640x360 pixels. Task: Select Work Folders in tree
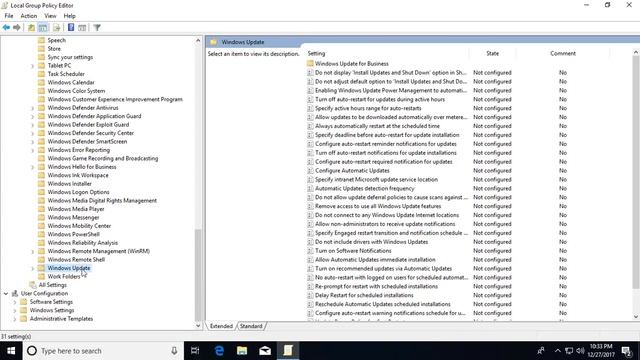64,277
